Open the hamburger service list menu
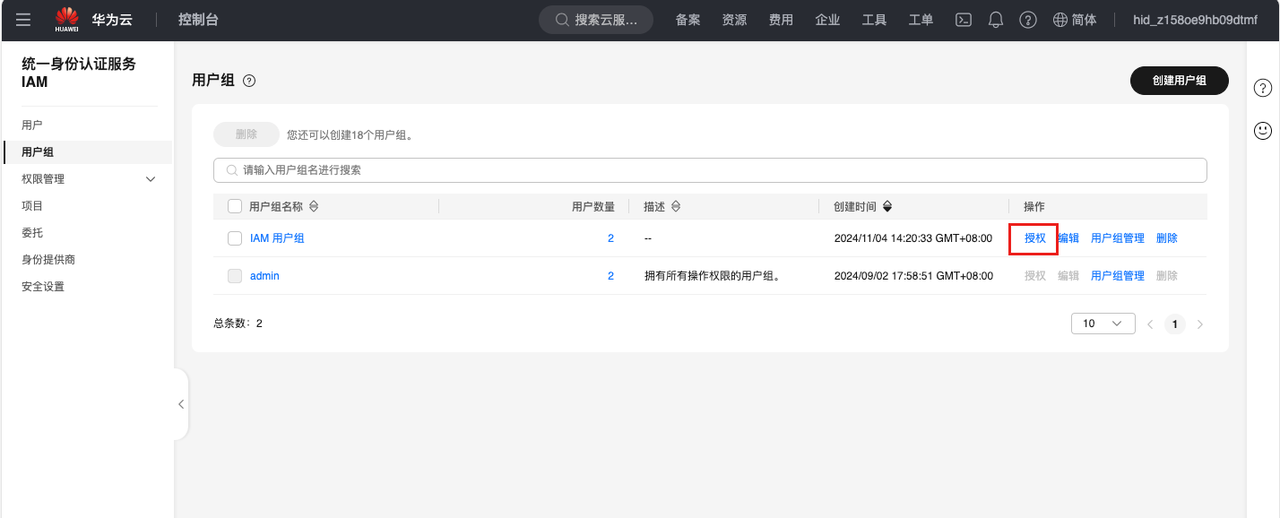This screenshot has height=518, width=1280. click(x=24, y=20)
